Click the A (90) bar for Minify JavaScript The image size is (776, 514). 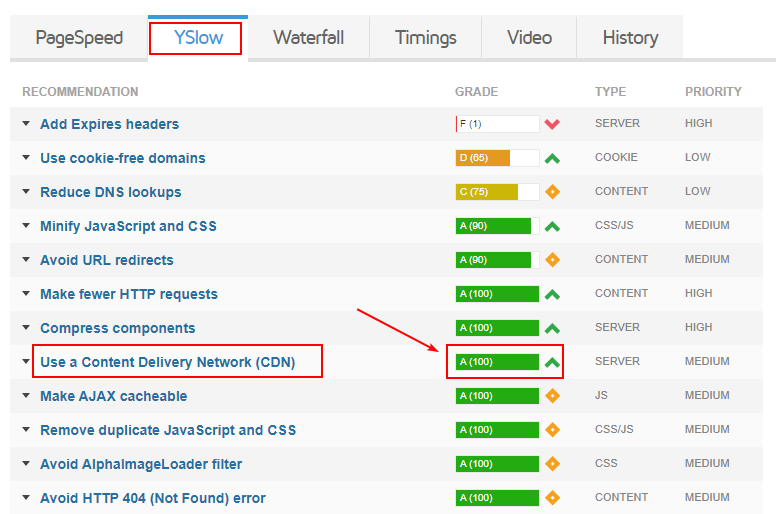(497, 226)
